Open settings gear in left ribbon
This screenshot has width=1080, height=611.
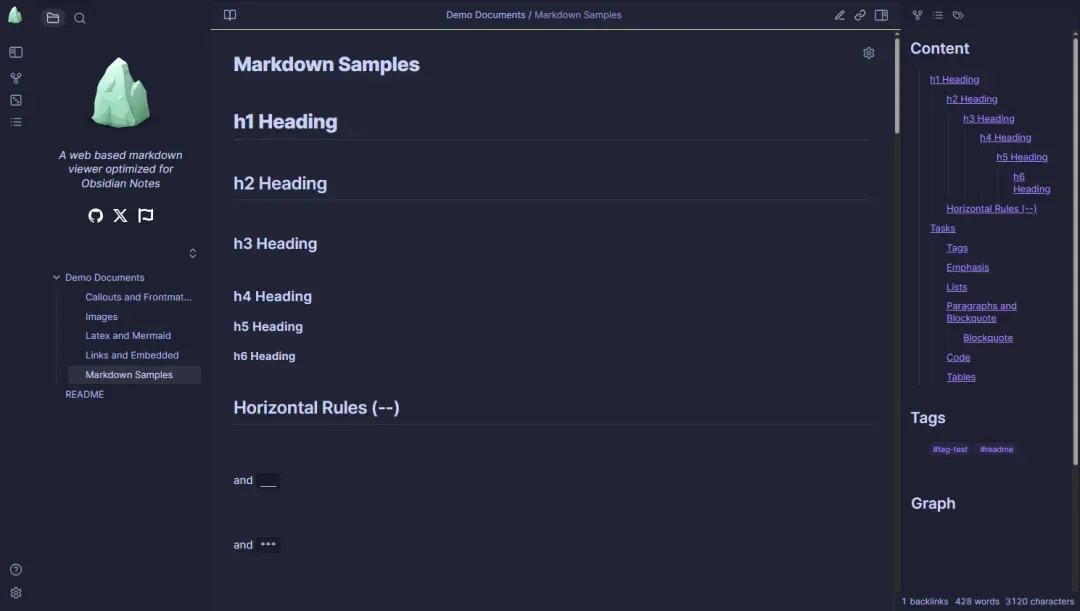pyautogui.click(x=16, y=593)
